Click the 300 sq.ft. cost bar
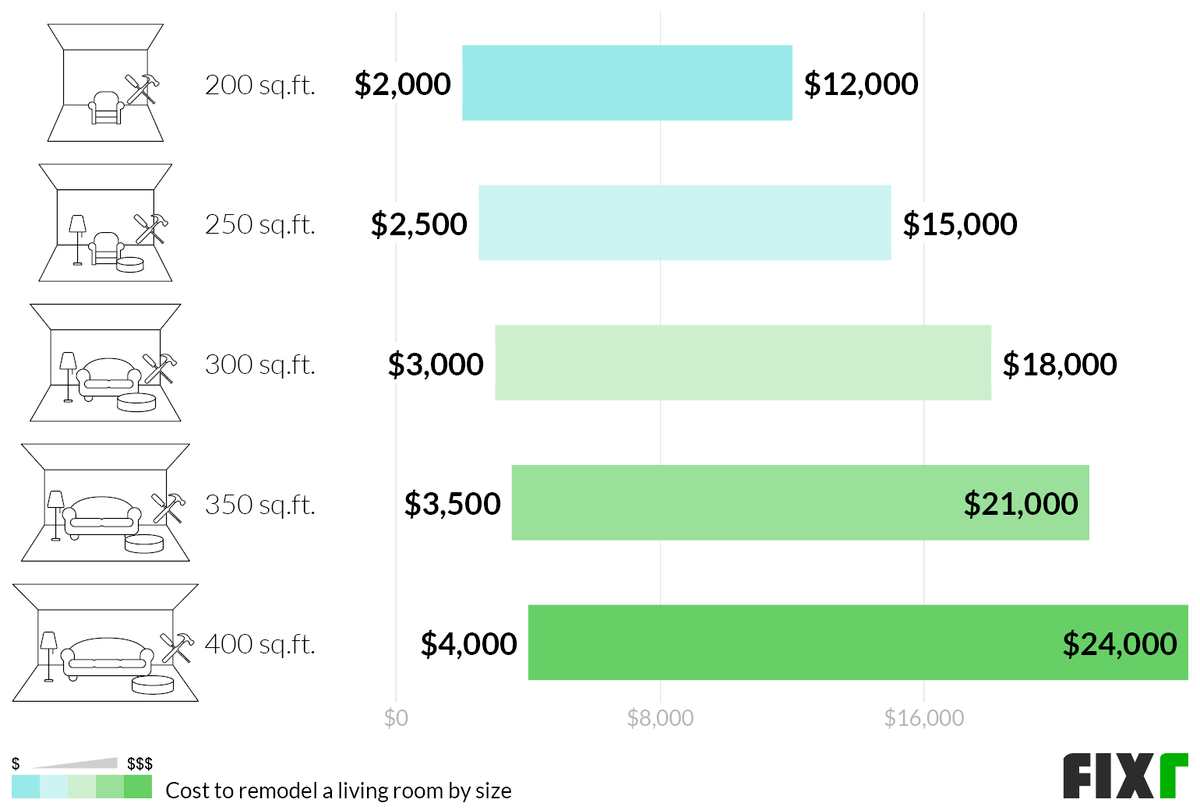 pyautogui.click(x=743, y=363)
